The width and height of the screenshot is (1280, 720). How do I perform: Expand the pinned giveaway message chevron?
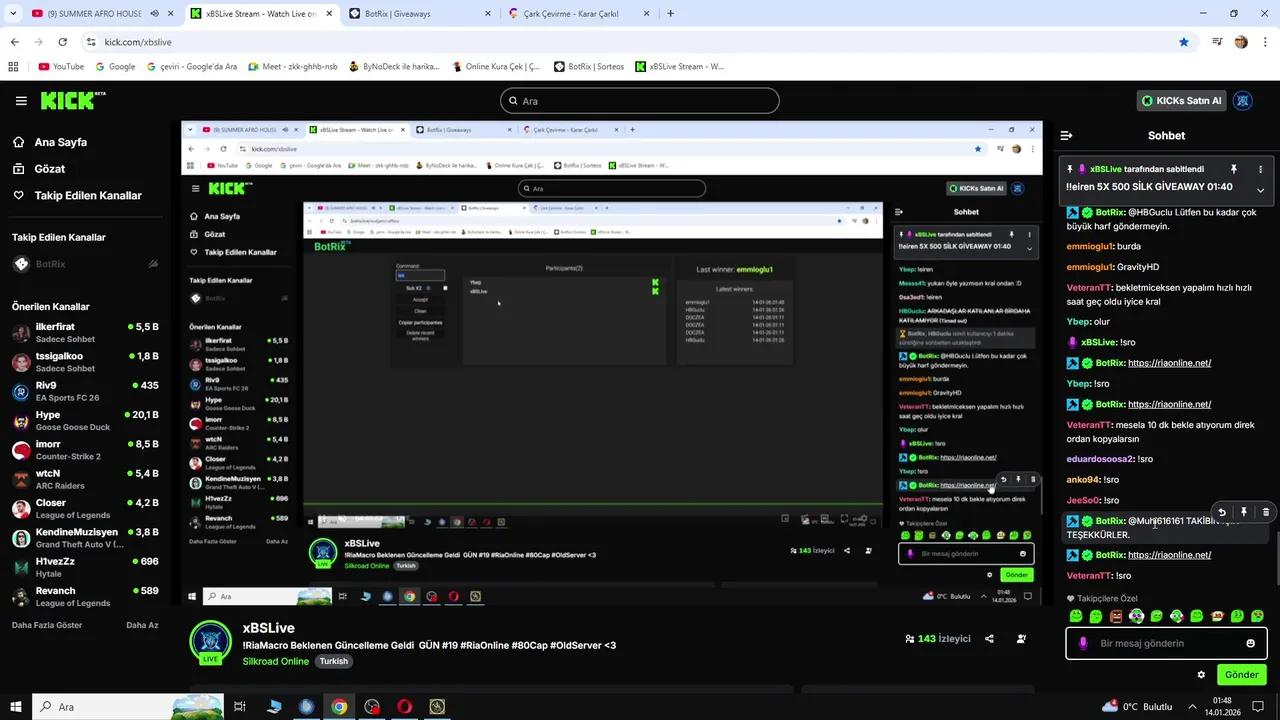pyautogui.click(x=1260, y=190)
